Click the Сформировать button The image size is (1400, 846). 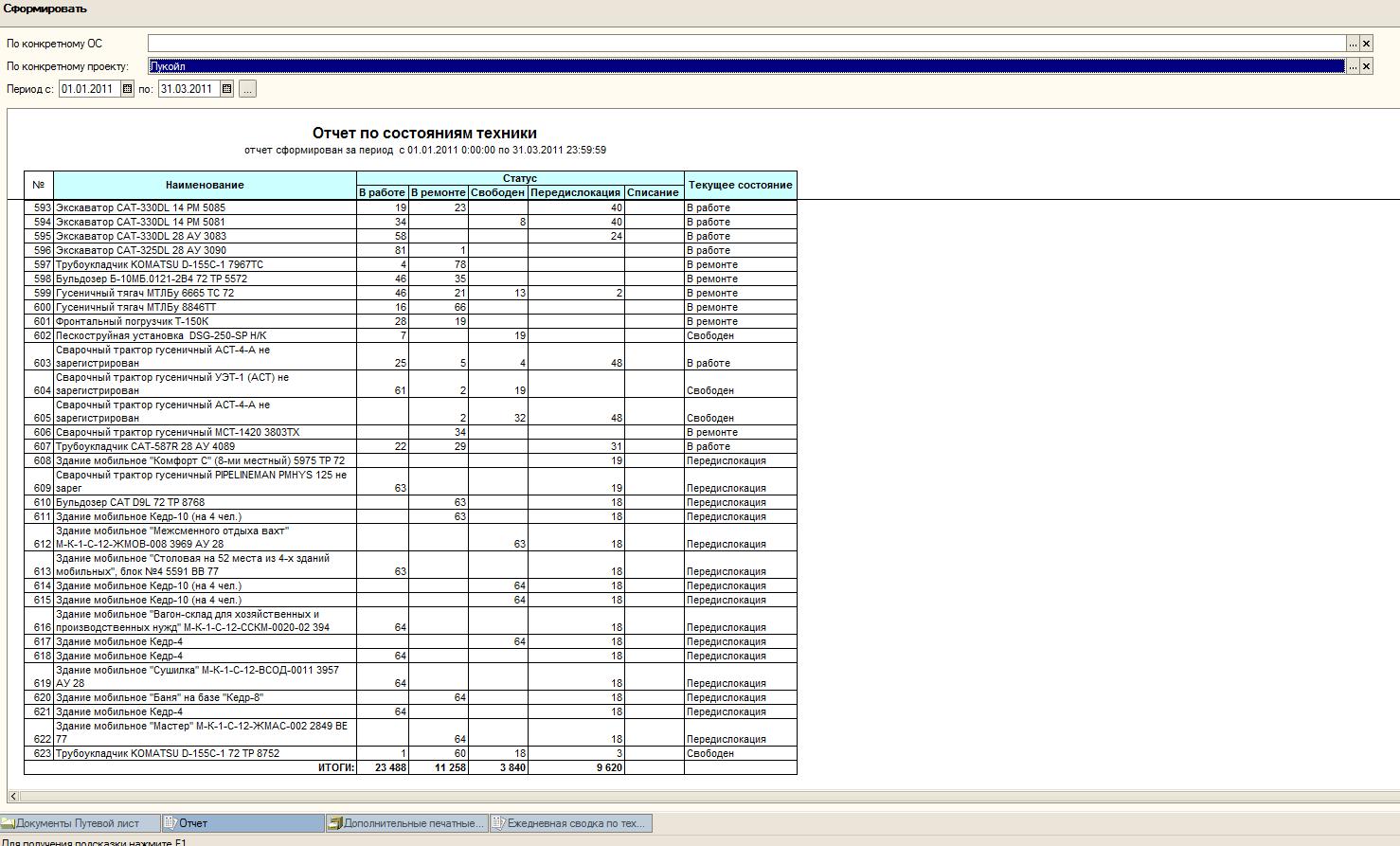pyautogui.click(x=45, y=9)
